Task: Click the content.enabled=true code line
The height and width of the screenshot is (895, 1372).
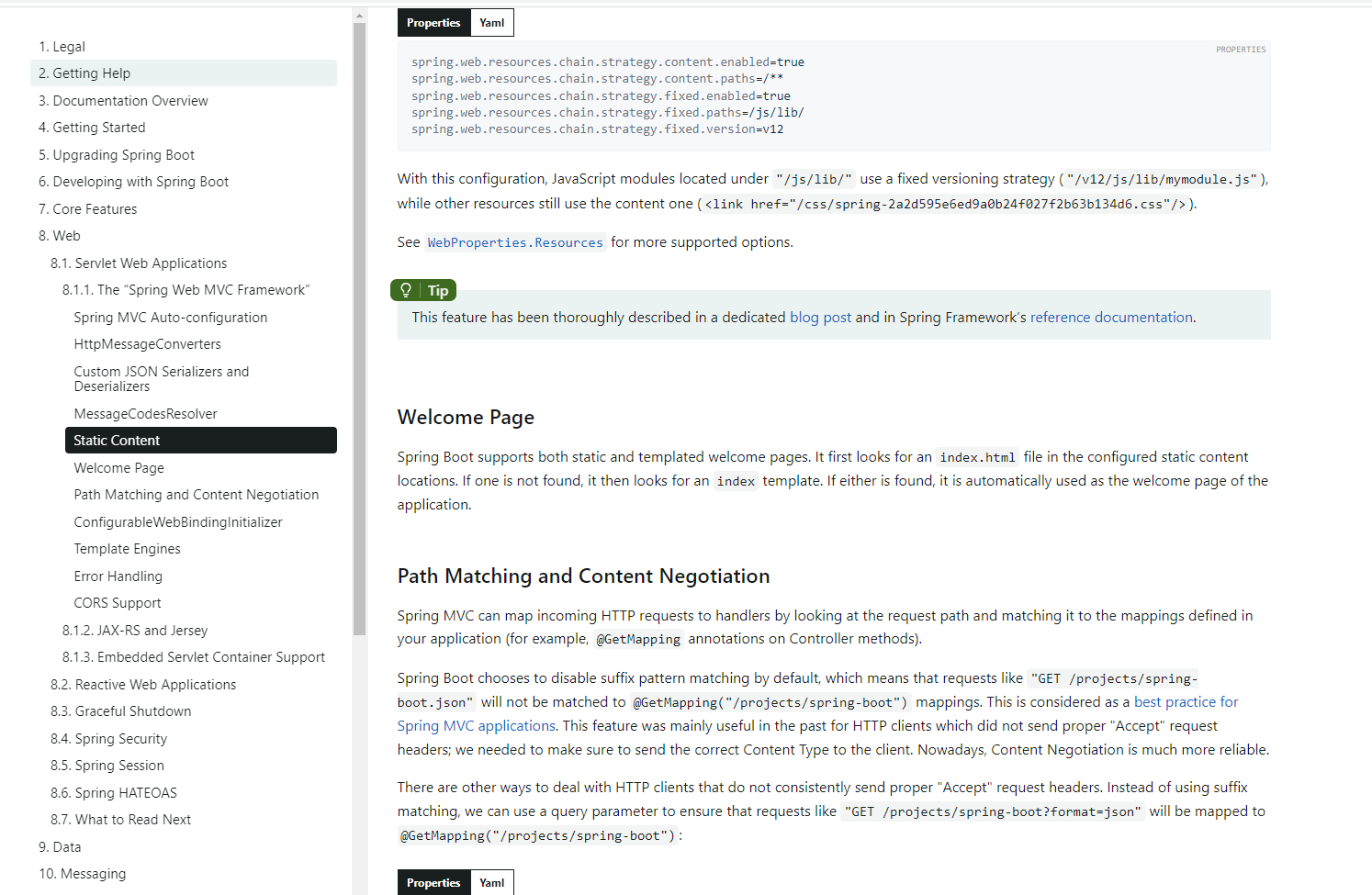Action: (608, 62)
